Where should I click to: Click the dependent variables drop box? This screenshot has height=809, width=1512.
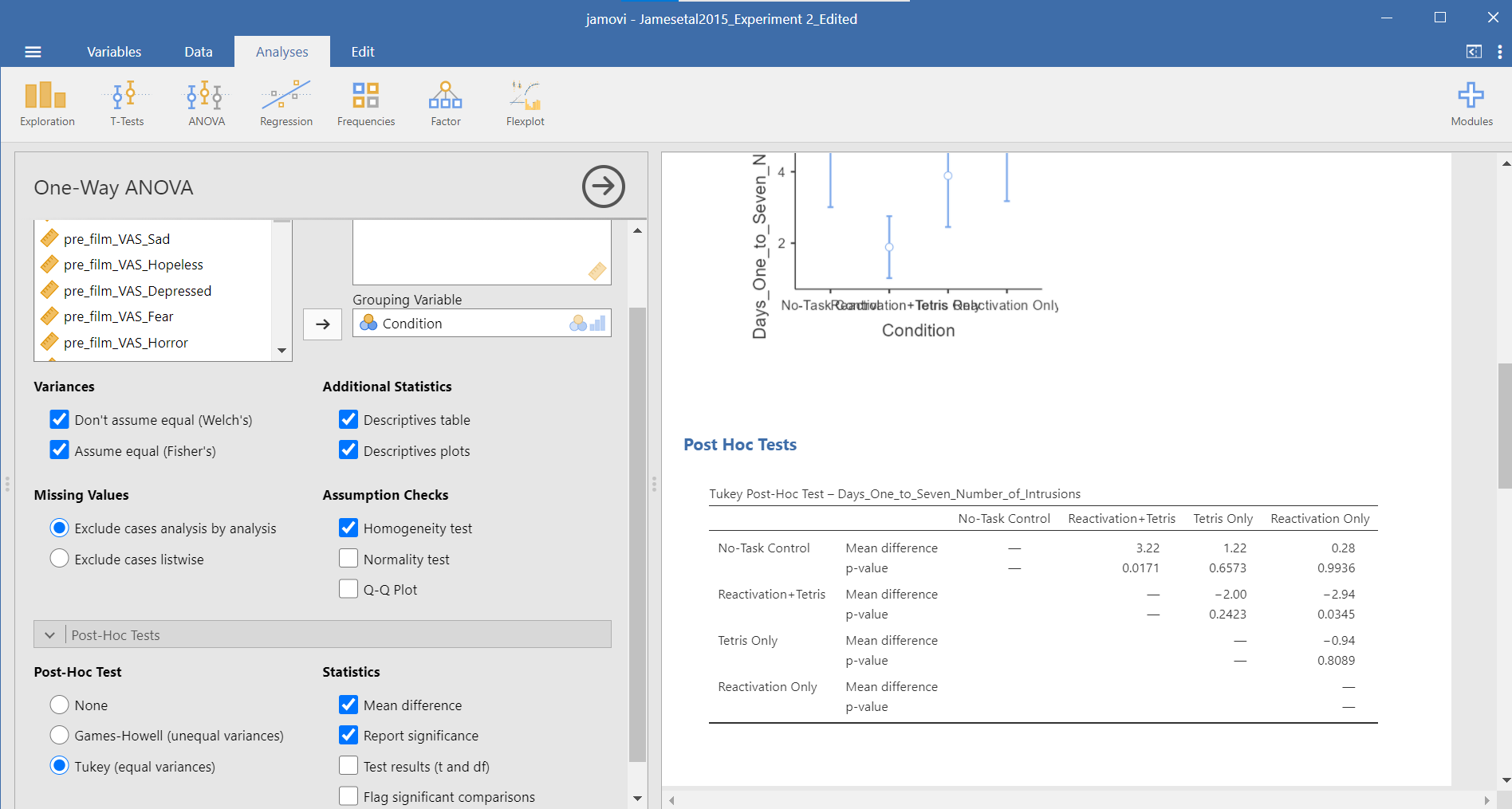(482, 252)
